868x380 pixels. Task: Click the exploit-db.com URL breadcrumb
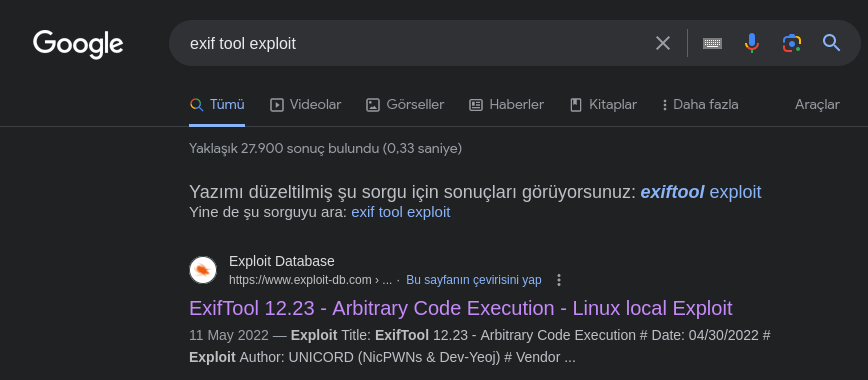pyautogui.click(x=311, y=280)
